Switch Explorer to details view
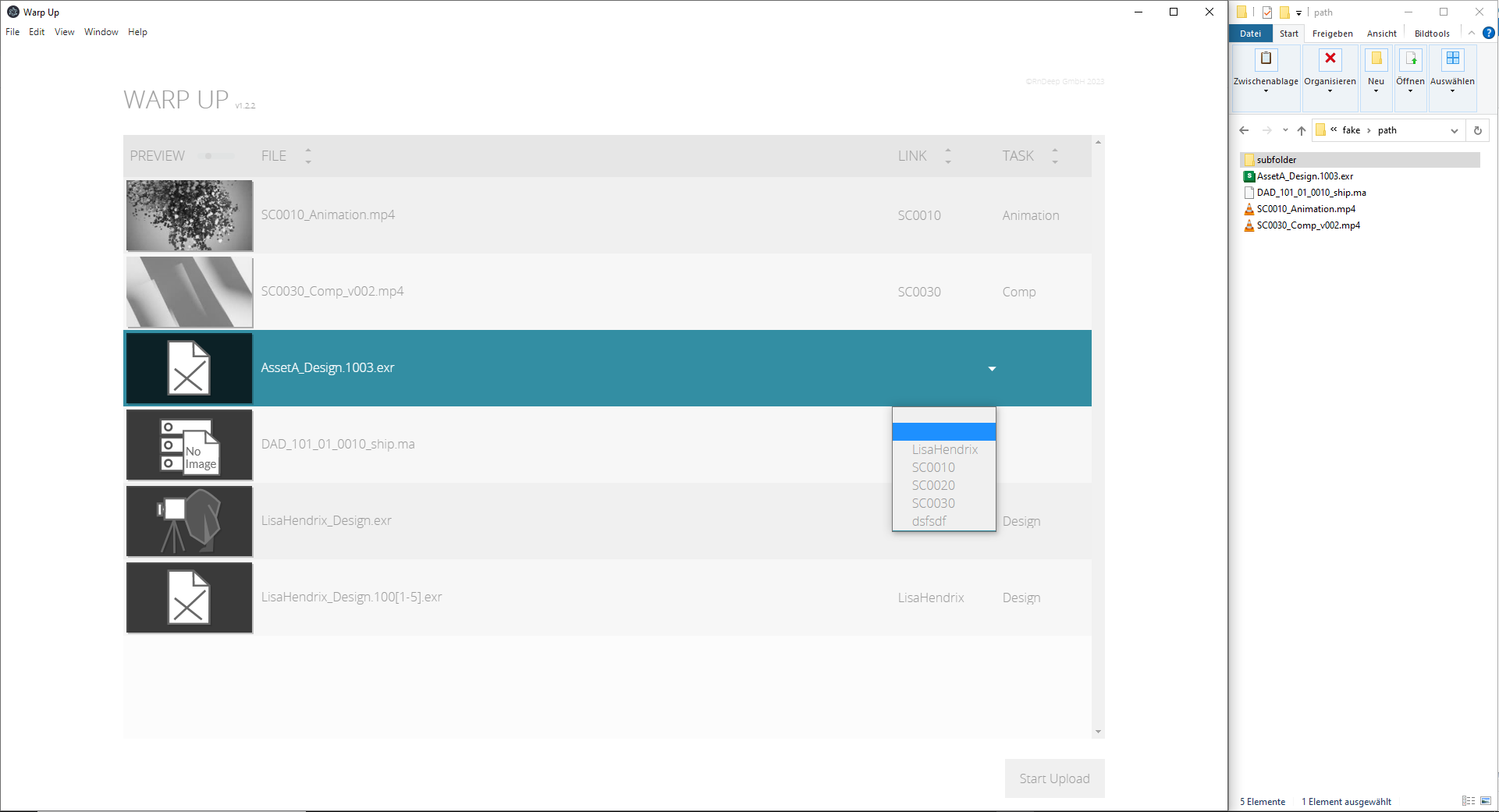This screenshot has height=812, width=1499. (1468, 801)
